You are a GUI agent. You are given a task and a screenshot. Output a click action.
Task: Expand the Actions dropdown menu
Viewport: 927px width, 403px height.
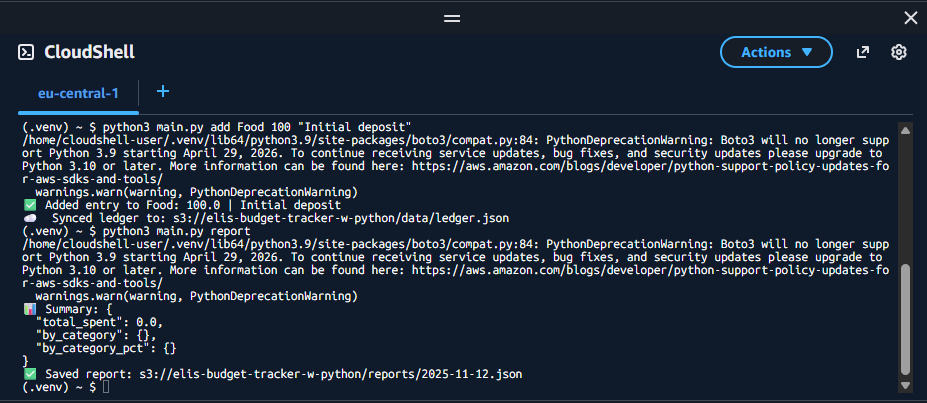point(777,52)
